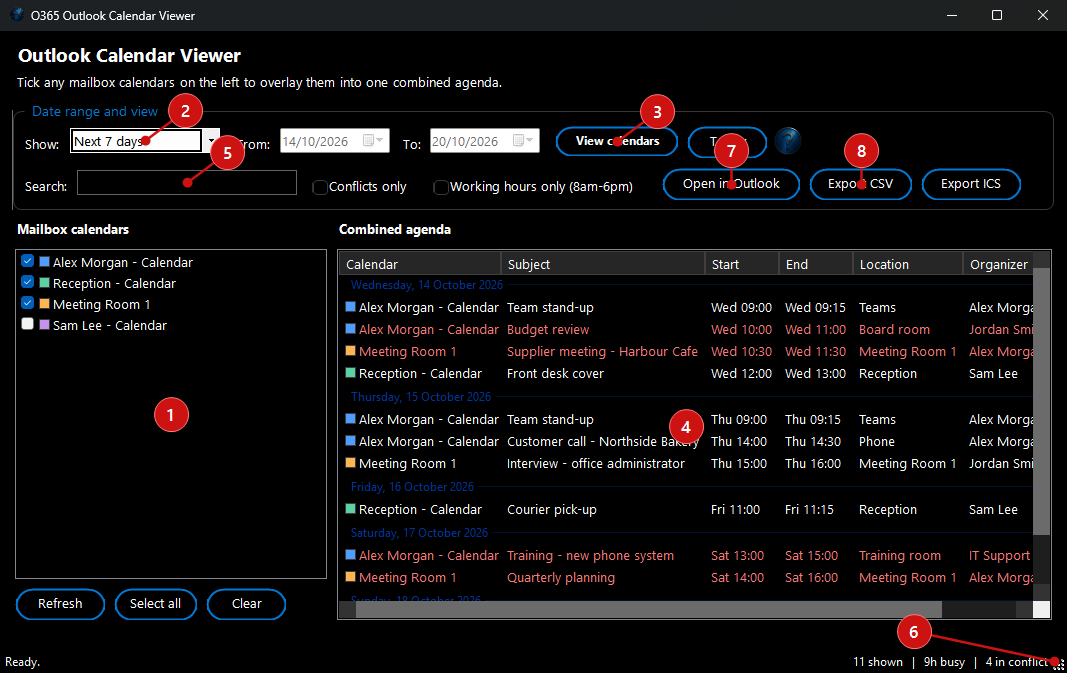Click the View calendars button

[x=617, y=142]
